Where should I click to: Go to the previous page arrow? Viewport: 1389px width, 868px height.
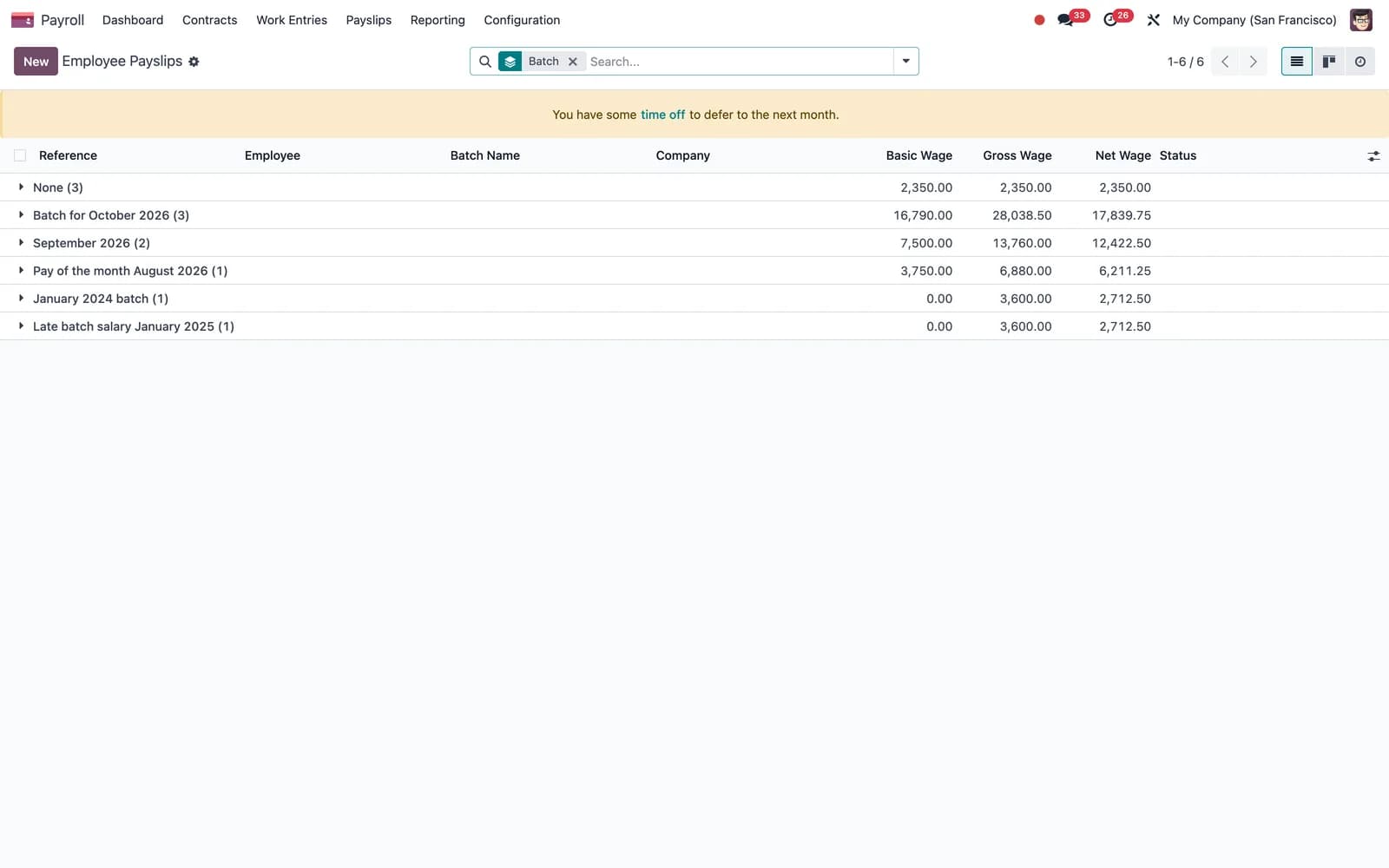point(1225,62)
